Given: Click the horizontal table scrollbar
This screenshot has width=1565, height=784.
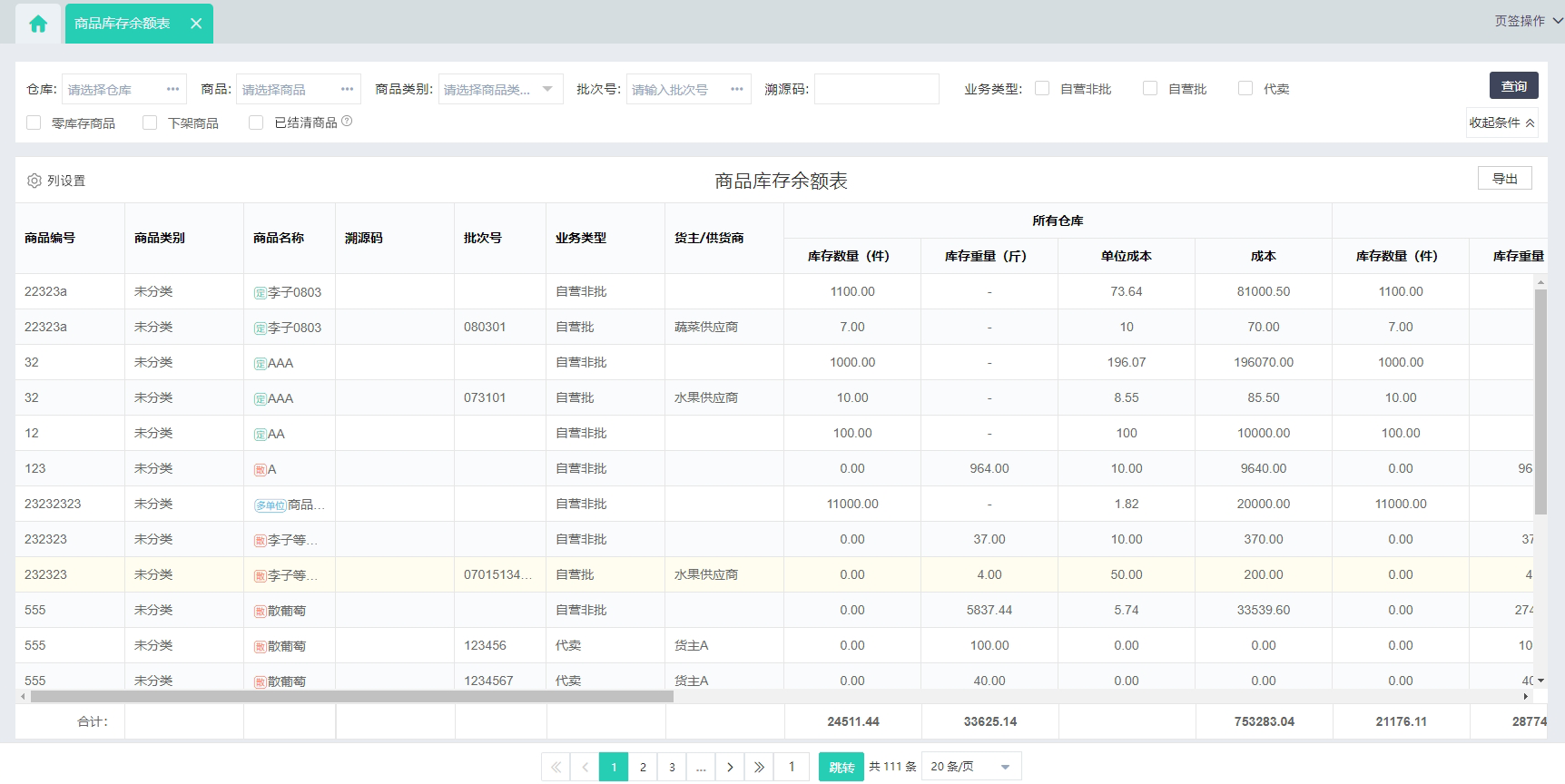Looking at the screenshot, I should tap(352, 697).
